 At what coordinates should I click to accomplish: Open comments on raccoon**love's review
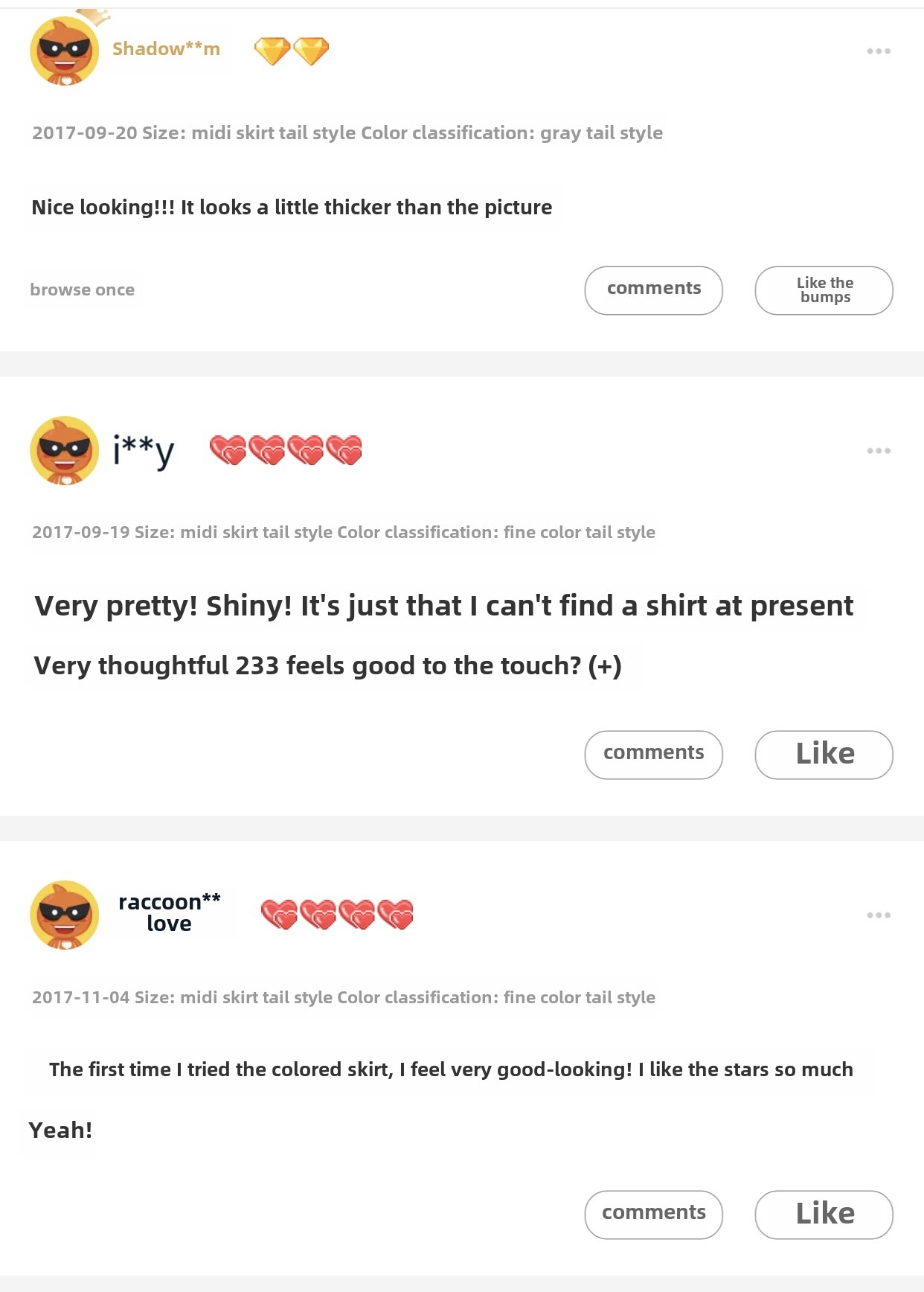pyautogui.click(x=653, y=1214)
